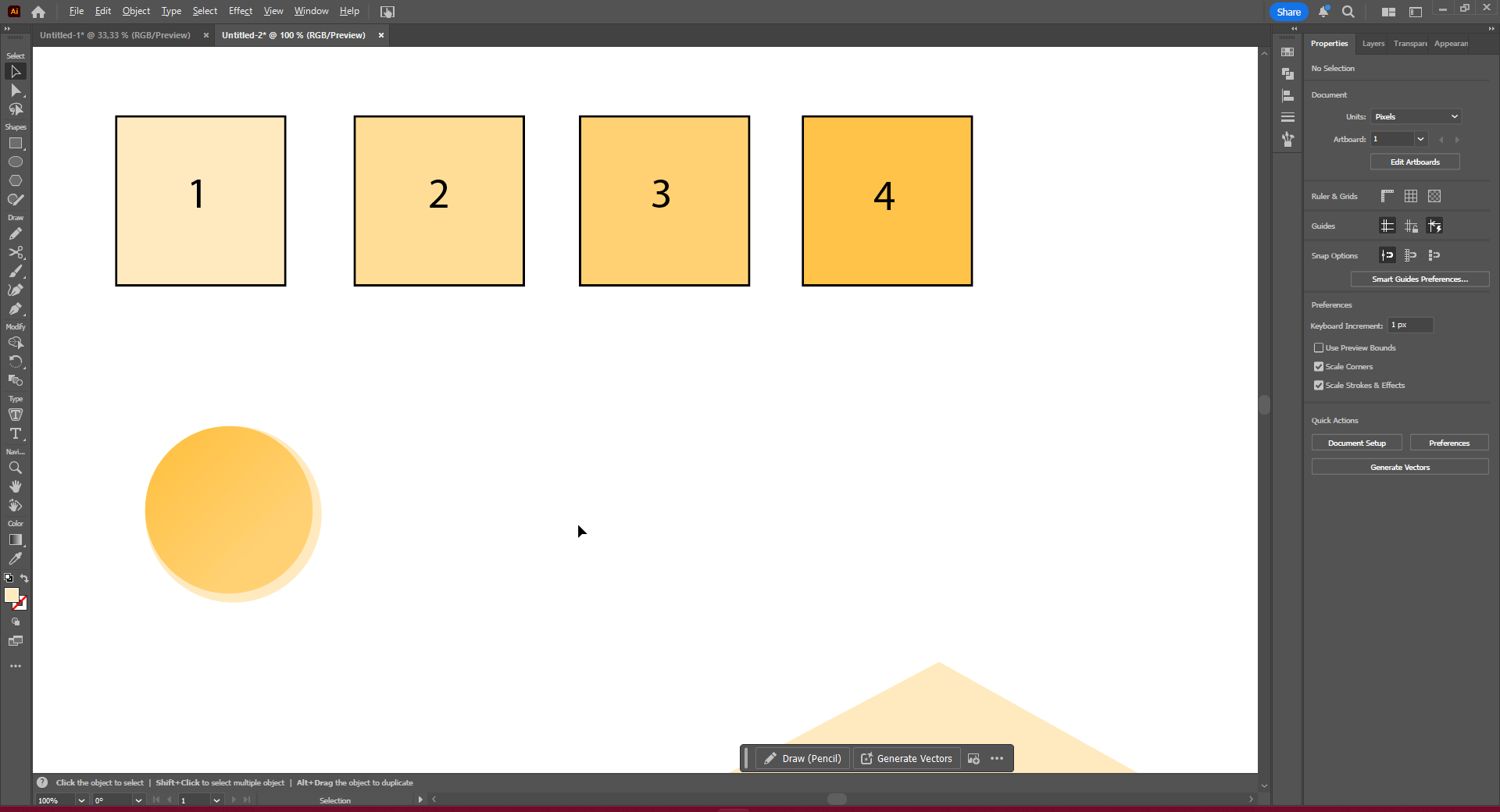Pick the Scissors tool in the toolbar
The image size is (1500, 812).
coord(16,253)
